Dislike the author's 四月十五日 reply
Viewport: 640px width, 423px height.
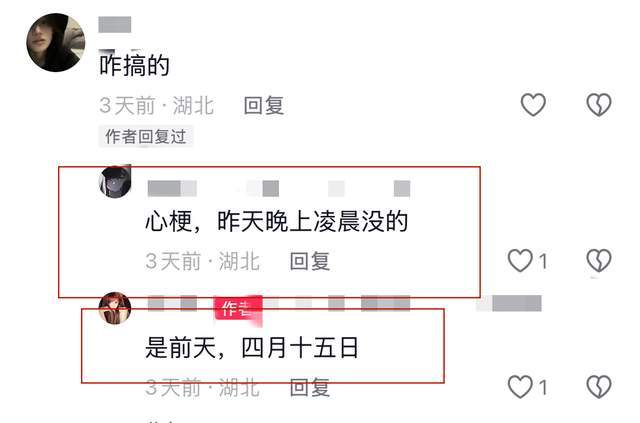[x=599, y=387]
